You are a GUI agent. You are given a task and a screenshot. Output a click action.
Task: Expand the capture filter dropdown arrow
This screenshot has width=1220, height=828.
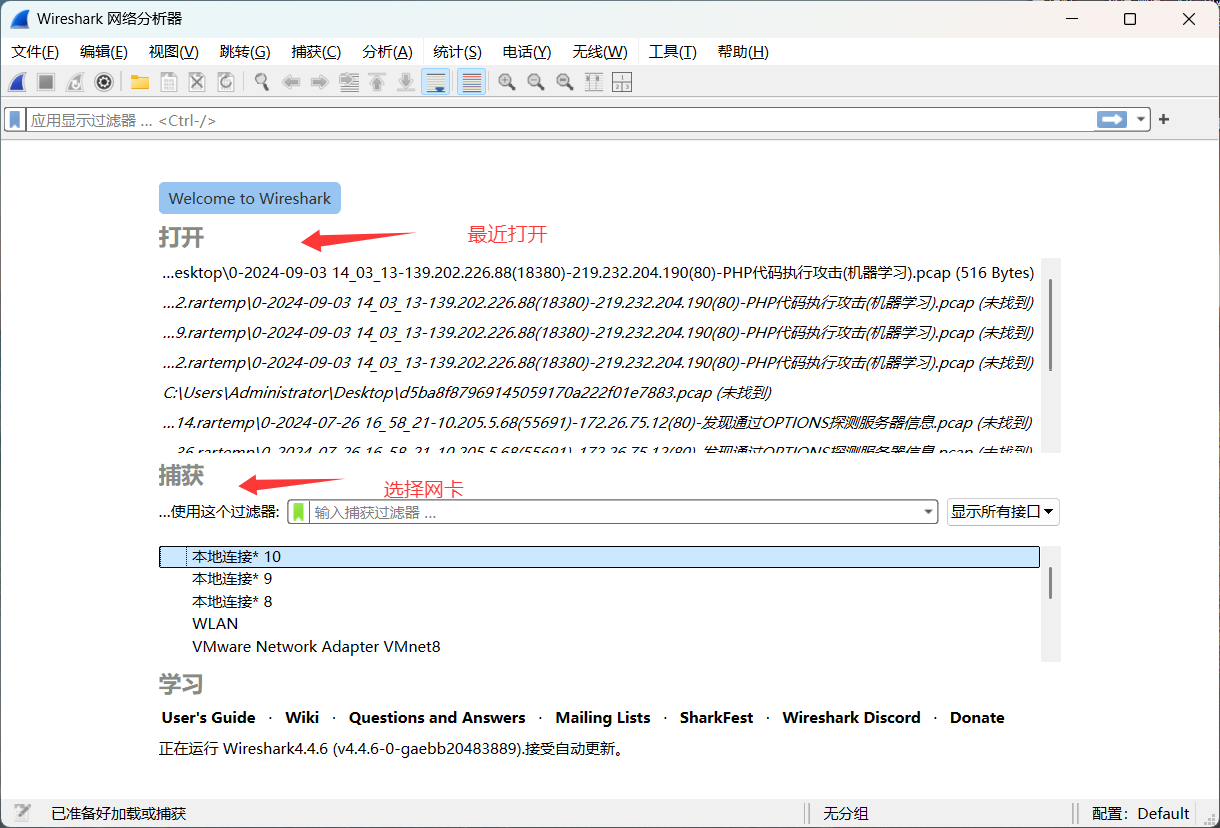tap(929, 512)
